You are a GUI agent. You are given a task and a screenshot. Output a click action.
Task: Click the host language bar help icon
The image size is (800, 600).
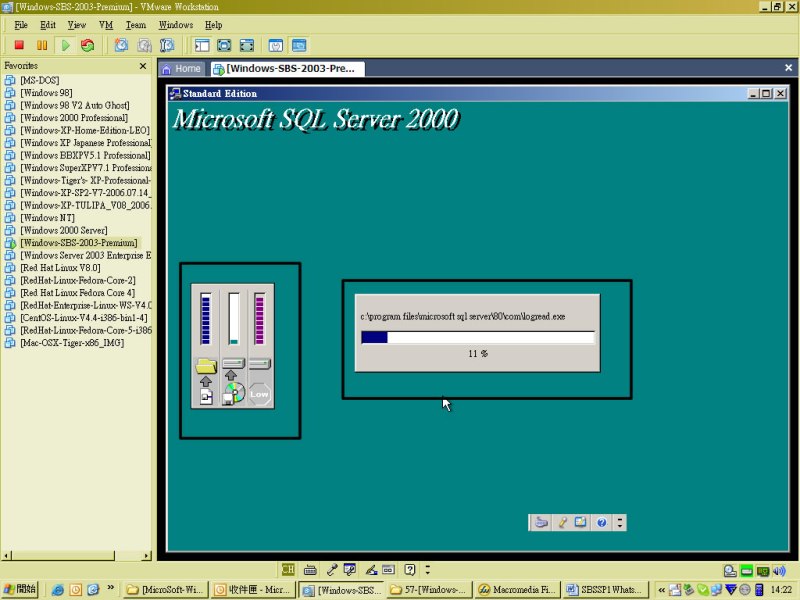[409, 569]
